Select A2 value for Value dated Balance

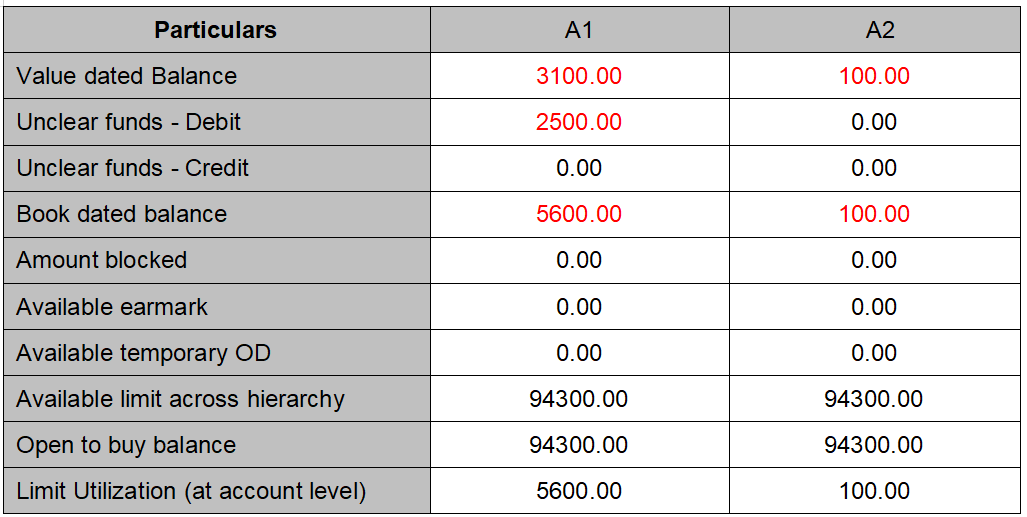coord(875,76)
